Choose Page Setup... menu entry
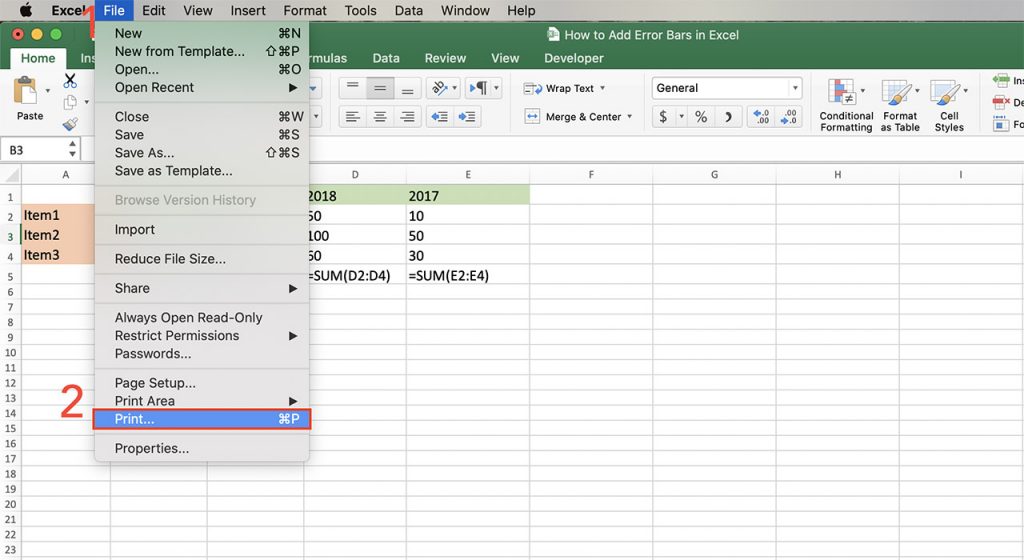 [x=202, y=382]
